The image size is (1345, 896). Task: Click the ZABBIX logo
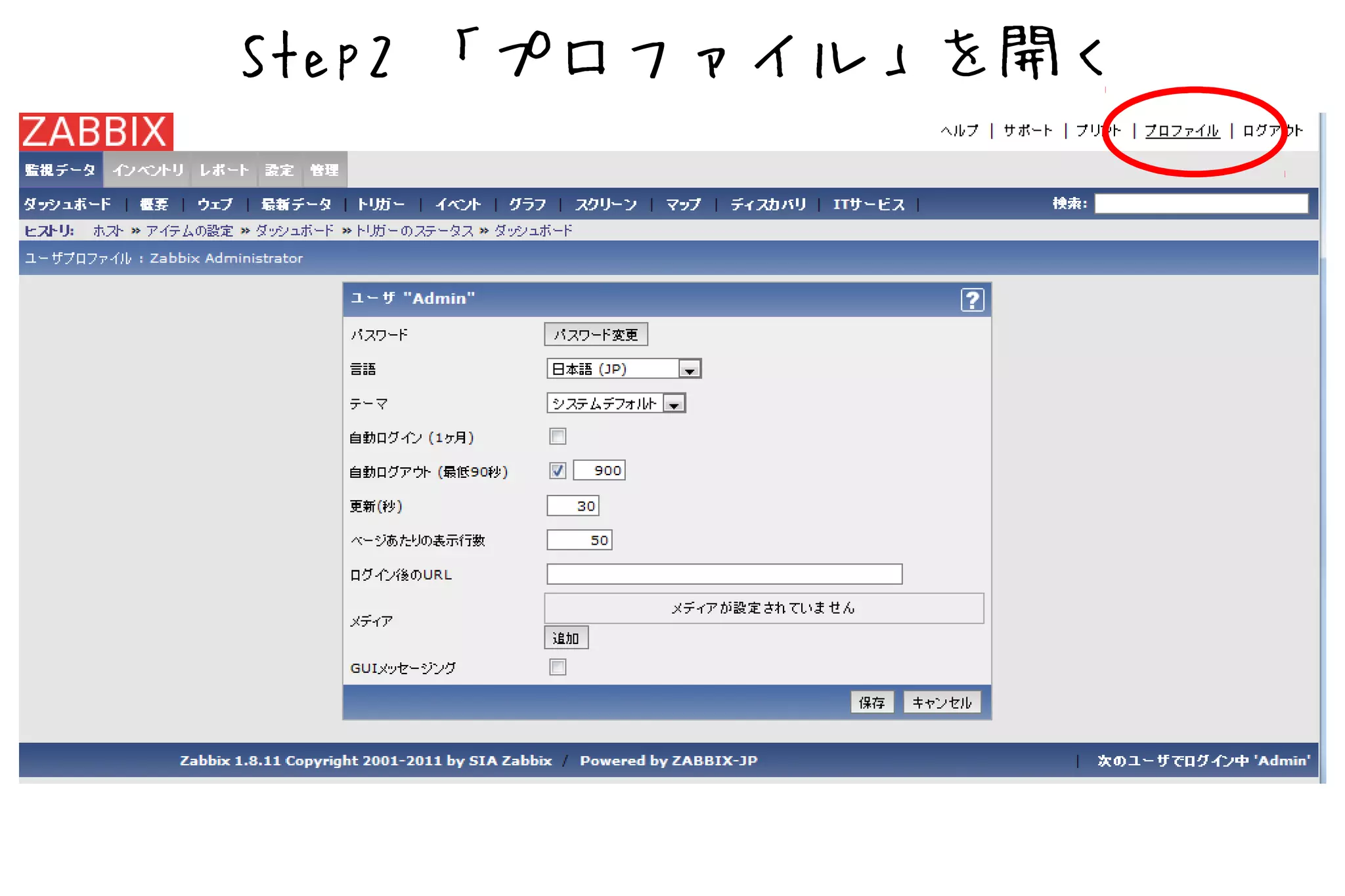coord(96,131)
